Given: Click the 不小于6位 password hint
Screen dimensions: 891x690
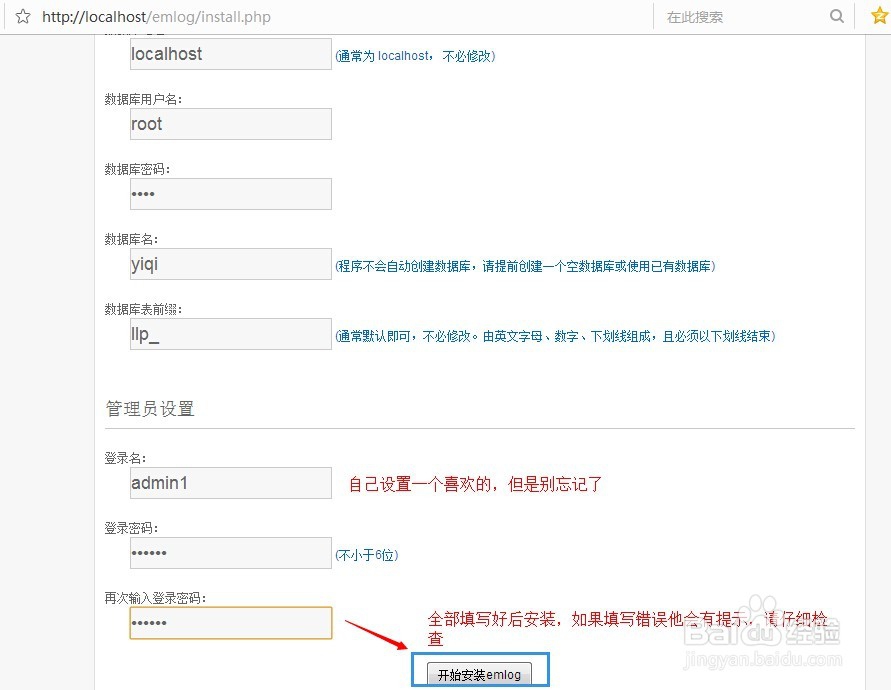Looking at the screenshot, I should pyautogui.click(x=367, y=555).
